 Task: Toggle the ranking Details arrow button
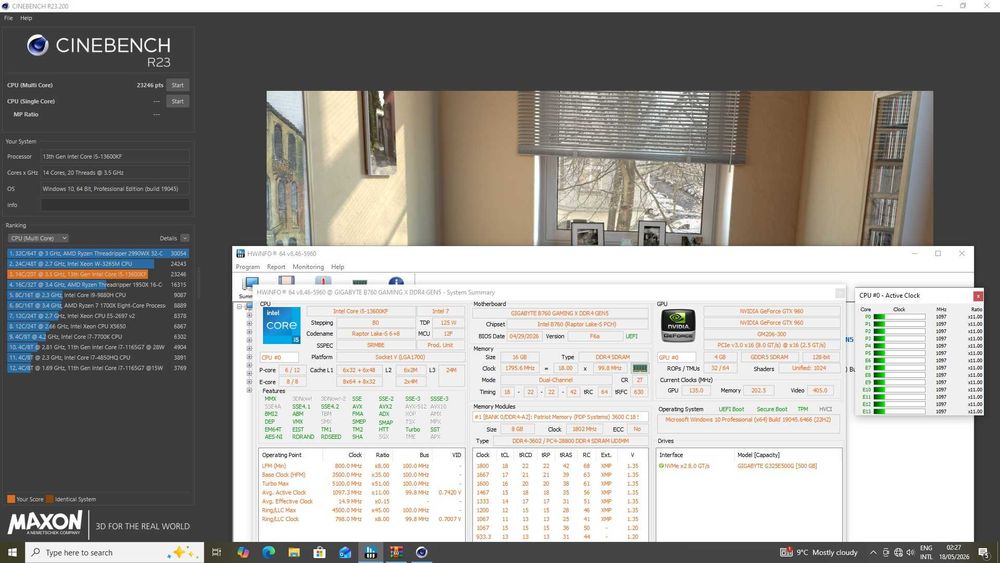click(x=184, y=238)
